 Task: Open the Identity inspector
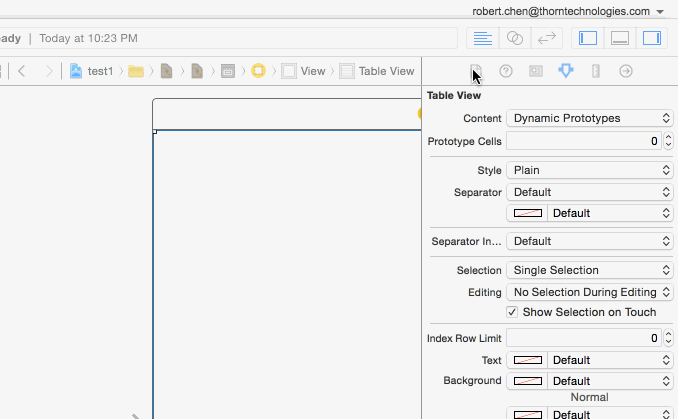[x=536, y=71]
